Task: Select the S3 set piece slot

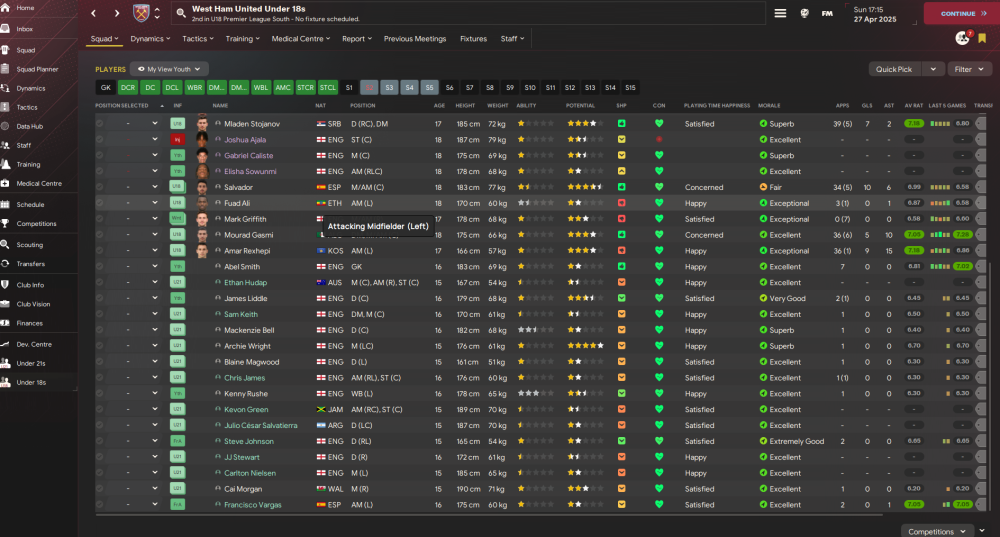Action: pos(389,87)
